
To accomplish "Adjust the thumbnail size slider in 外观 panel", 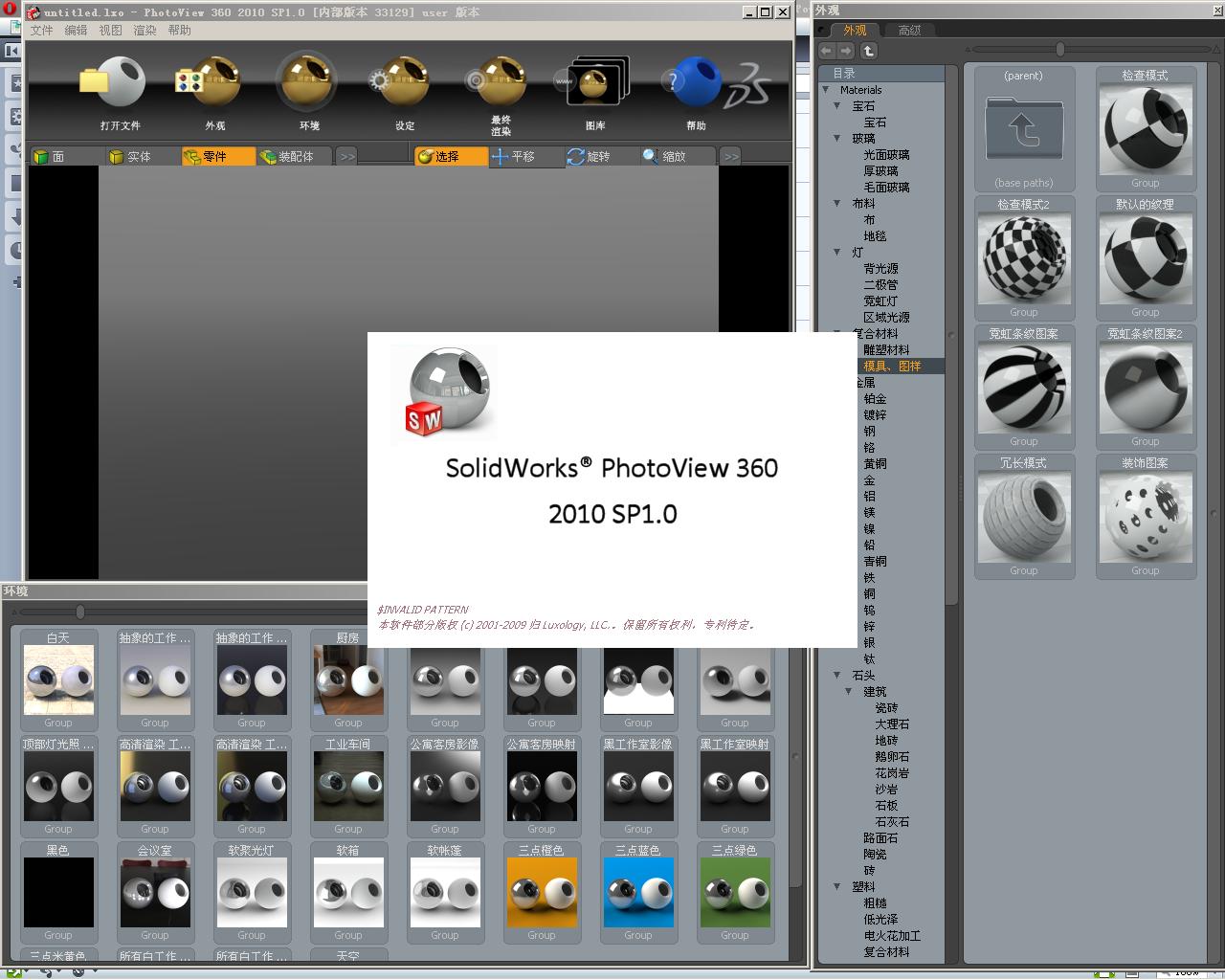I will [x=1060, y=49].
